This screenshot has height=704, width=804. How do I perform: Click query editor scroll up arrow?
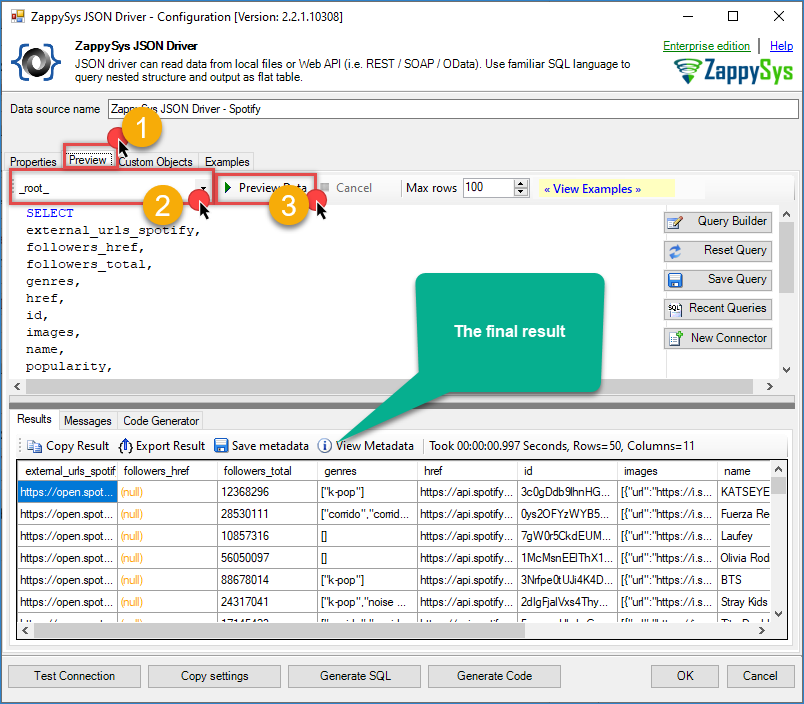(x=787, y=215)
